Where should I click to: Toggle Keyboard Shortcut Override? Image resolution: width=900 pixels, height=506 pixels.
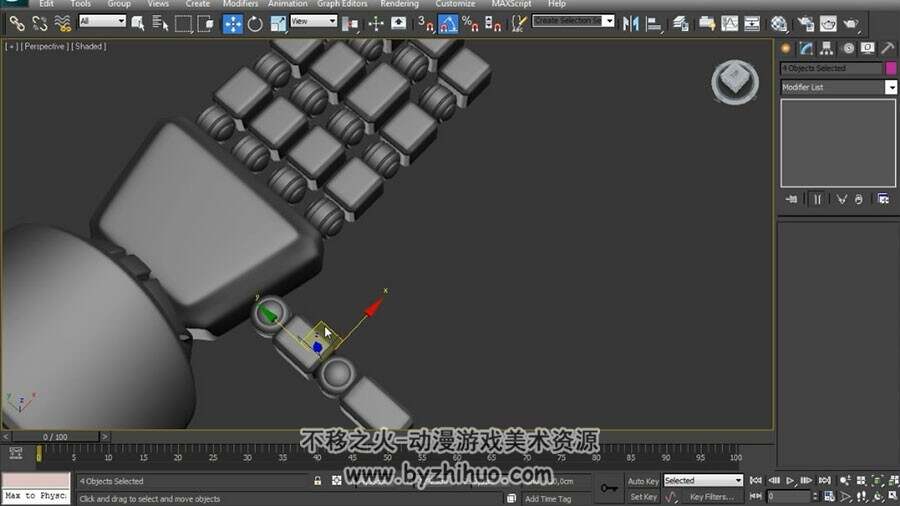click(398, 24)
